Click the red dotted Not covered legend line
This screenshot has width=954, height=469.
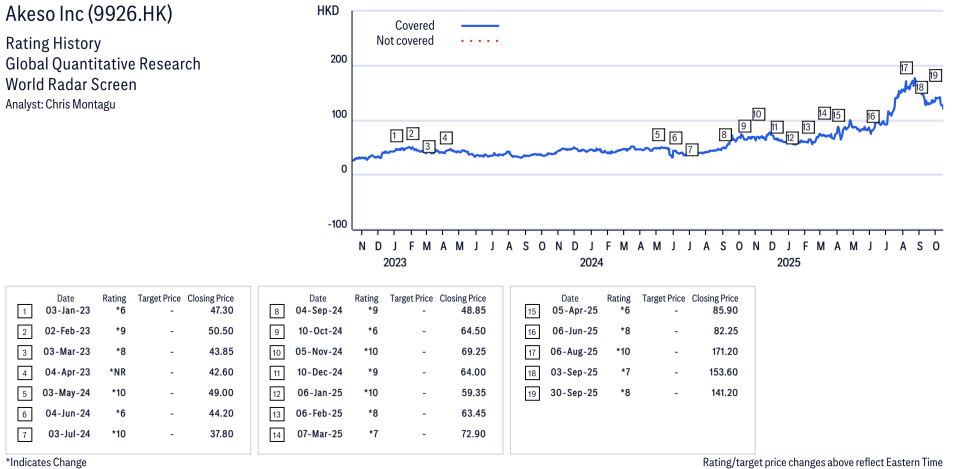click(480, 41)
